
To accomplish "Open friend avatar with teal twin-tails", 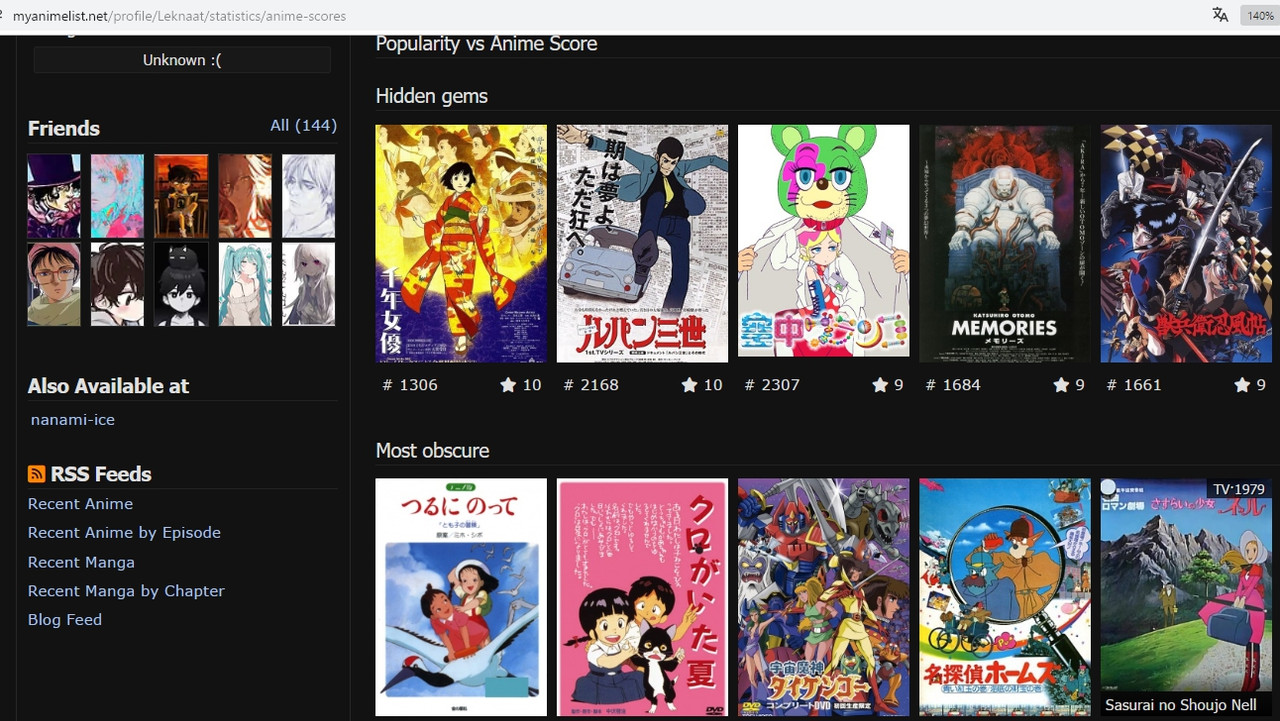I will (x=245, y=284).
